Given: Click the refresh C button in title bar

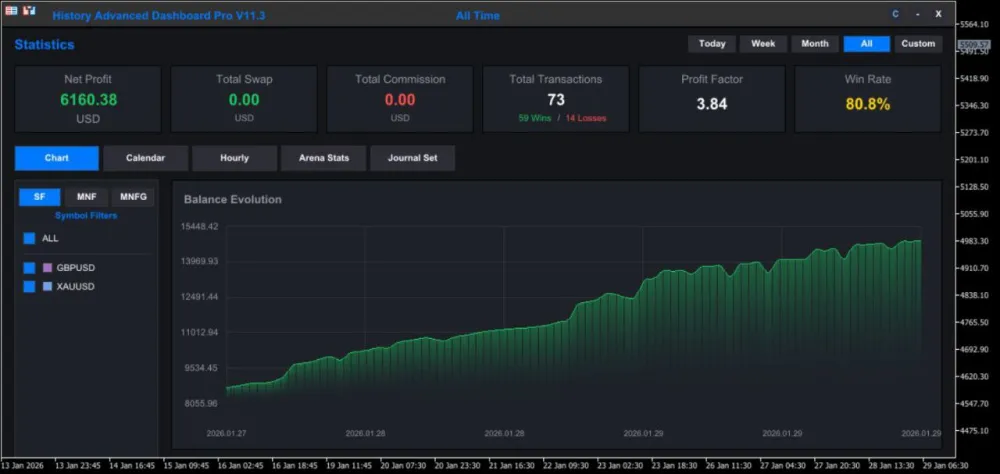Looking at the screenshot, I should [x=895, y=14].
